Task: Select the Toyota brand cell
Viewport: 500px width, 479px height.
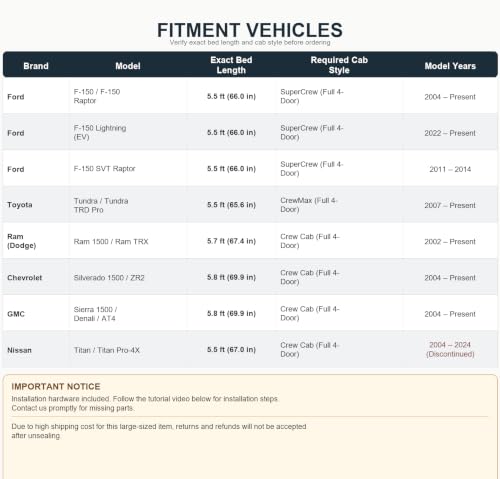Action: tap(20, 205)
